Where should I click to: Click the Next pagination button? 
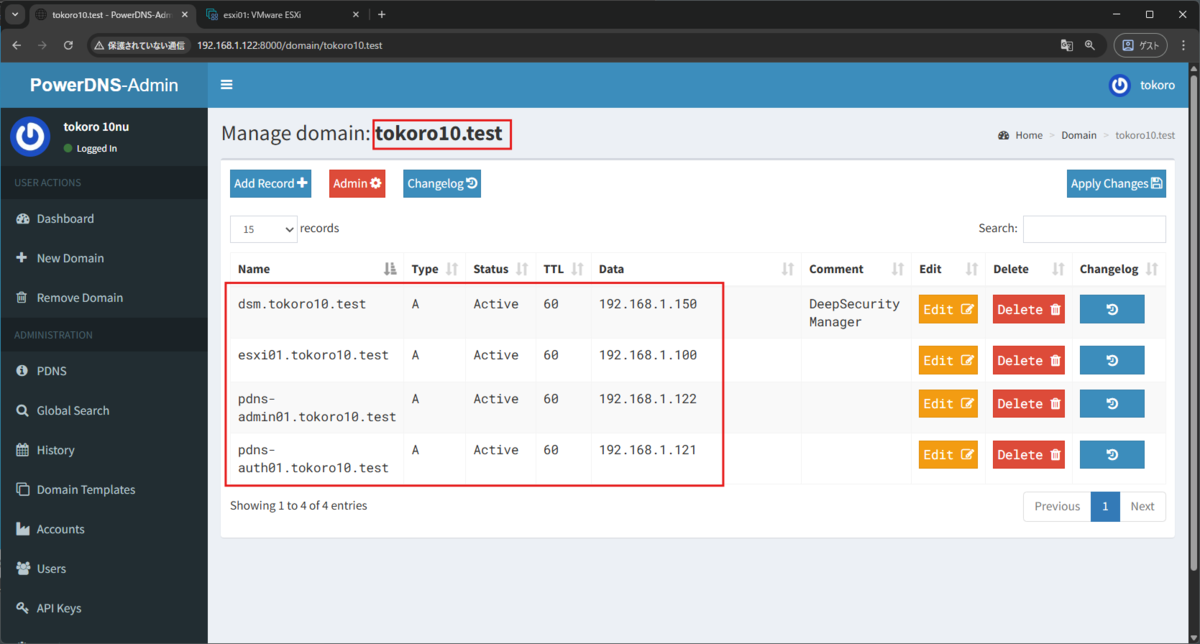click(1142, 506)
